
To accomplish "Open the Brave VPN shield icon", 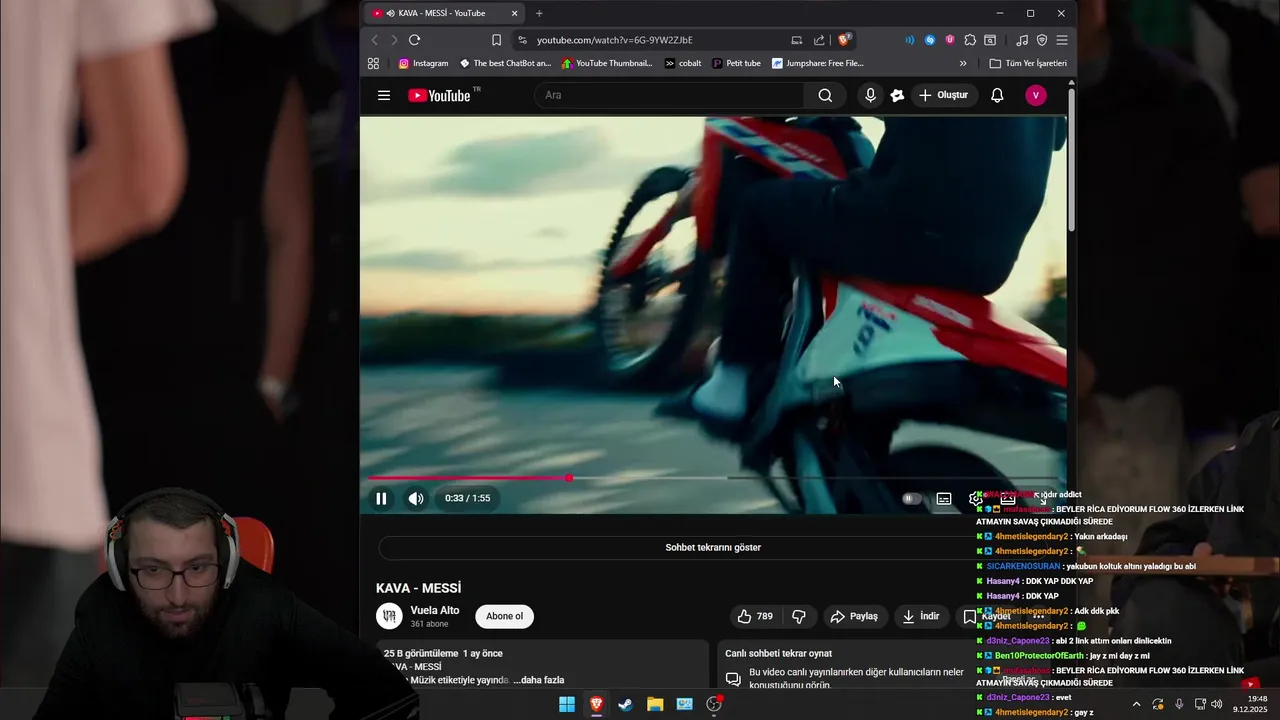I will 1042,40.
